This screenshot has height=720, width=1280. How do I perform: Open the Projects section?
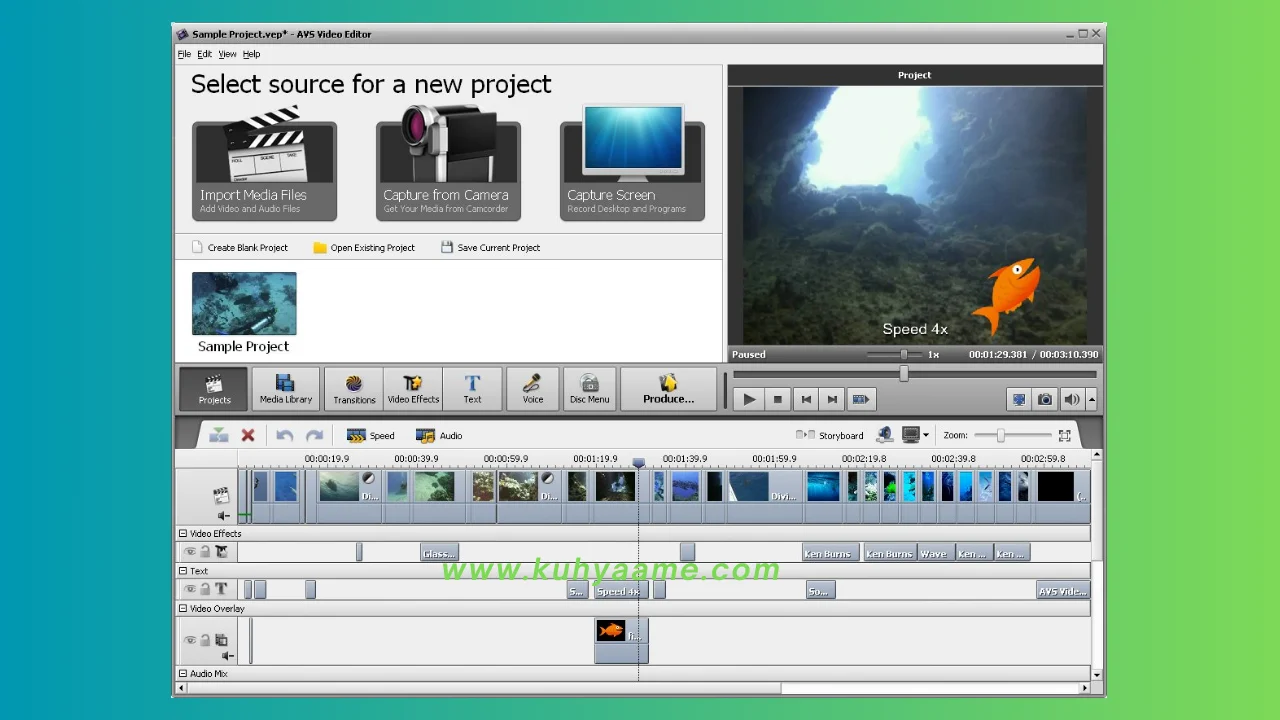(214, 389)
